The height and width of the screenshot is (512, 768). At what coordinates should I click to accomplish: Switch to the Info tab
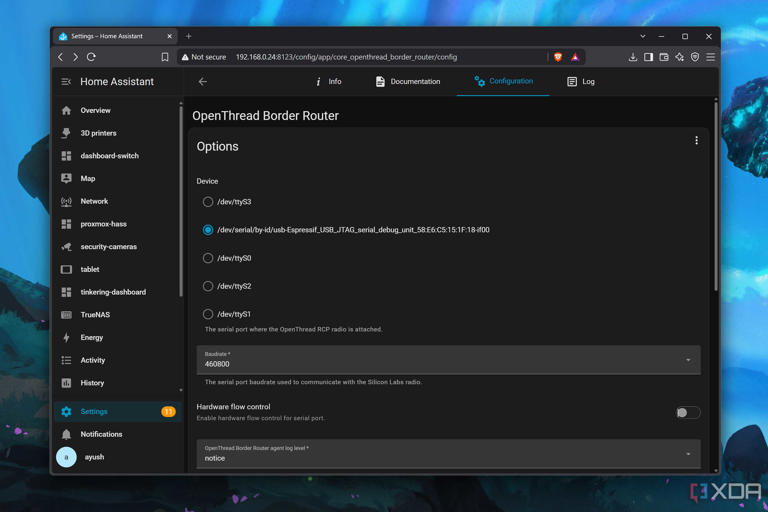click(x=329, y=82)
